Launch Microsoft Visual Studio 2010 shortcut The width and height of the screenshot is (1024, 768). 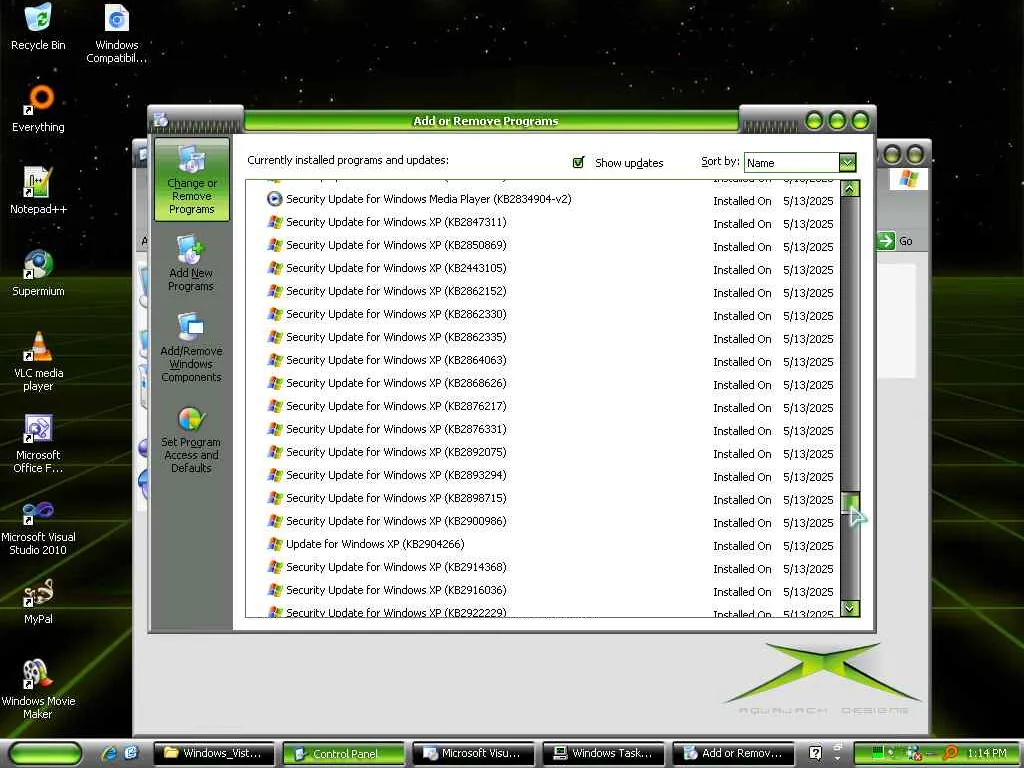(x=38, y=528)
